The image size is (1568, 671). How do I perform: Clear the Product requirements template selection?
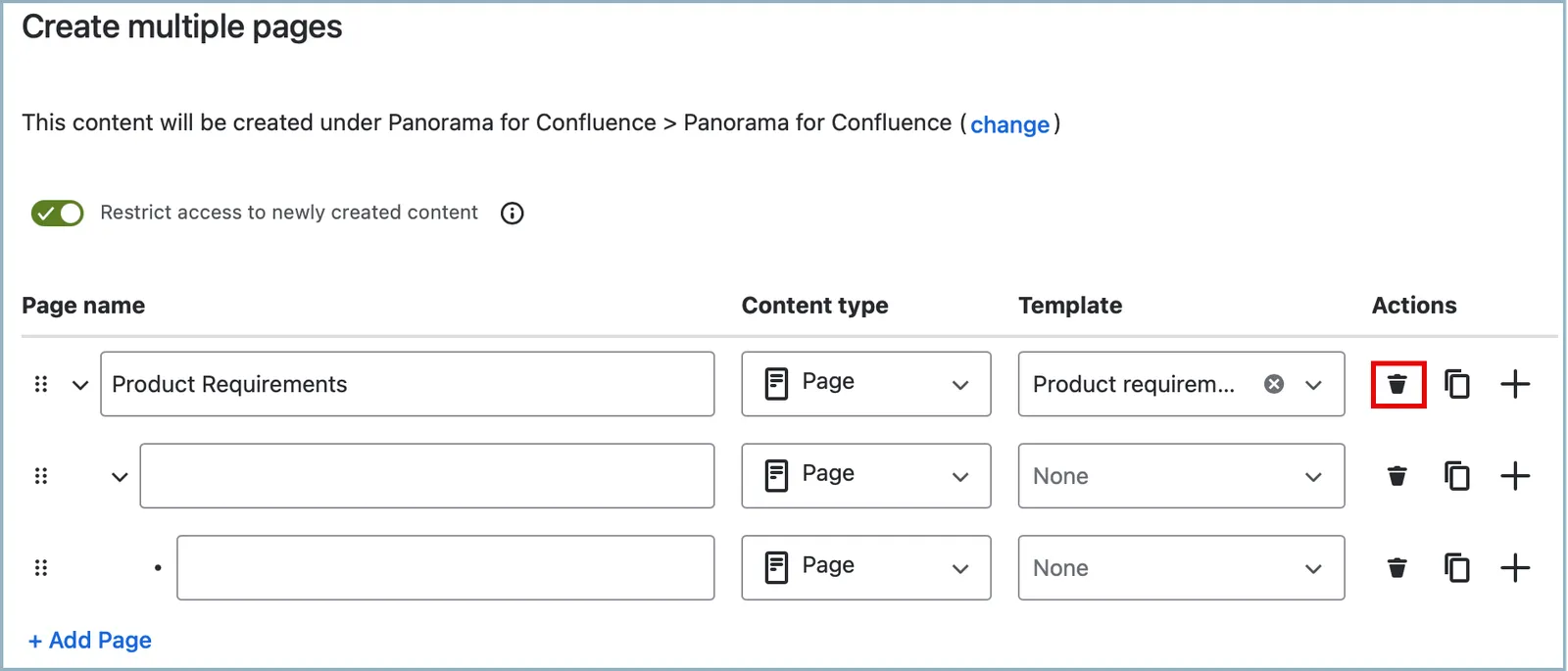pos(1274,384)
